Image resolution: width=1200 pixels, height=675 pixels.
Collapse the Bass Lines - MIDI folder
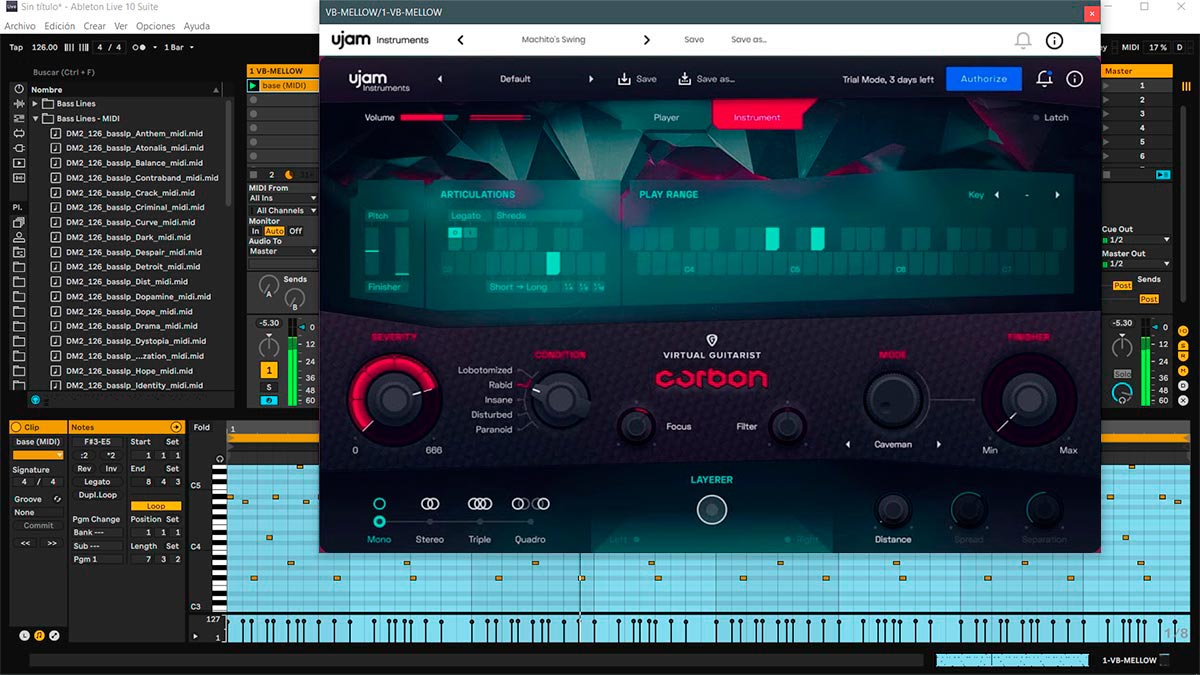(x=36, y=119)
